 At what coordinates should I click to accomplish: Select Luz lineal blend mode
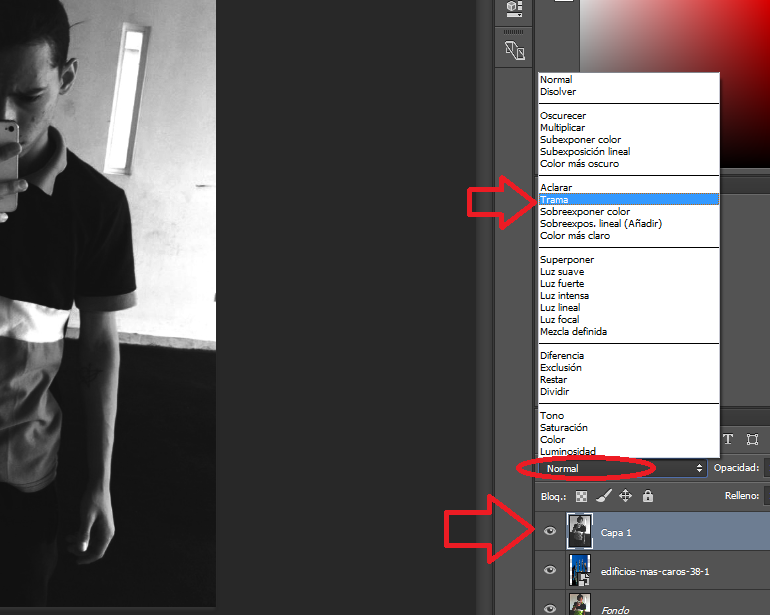(629, 308)
